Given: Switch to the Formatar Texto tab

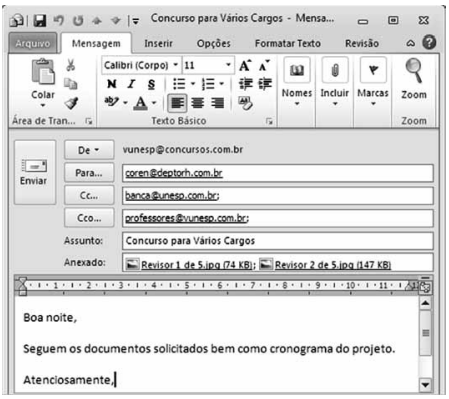Looking at the screenshot, I should pyautogui.click(x=288, y=43).
